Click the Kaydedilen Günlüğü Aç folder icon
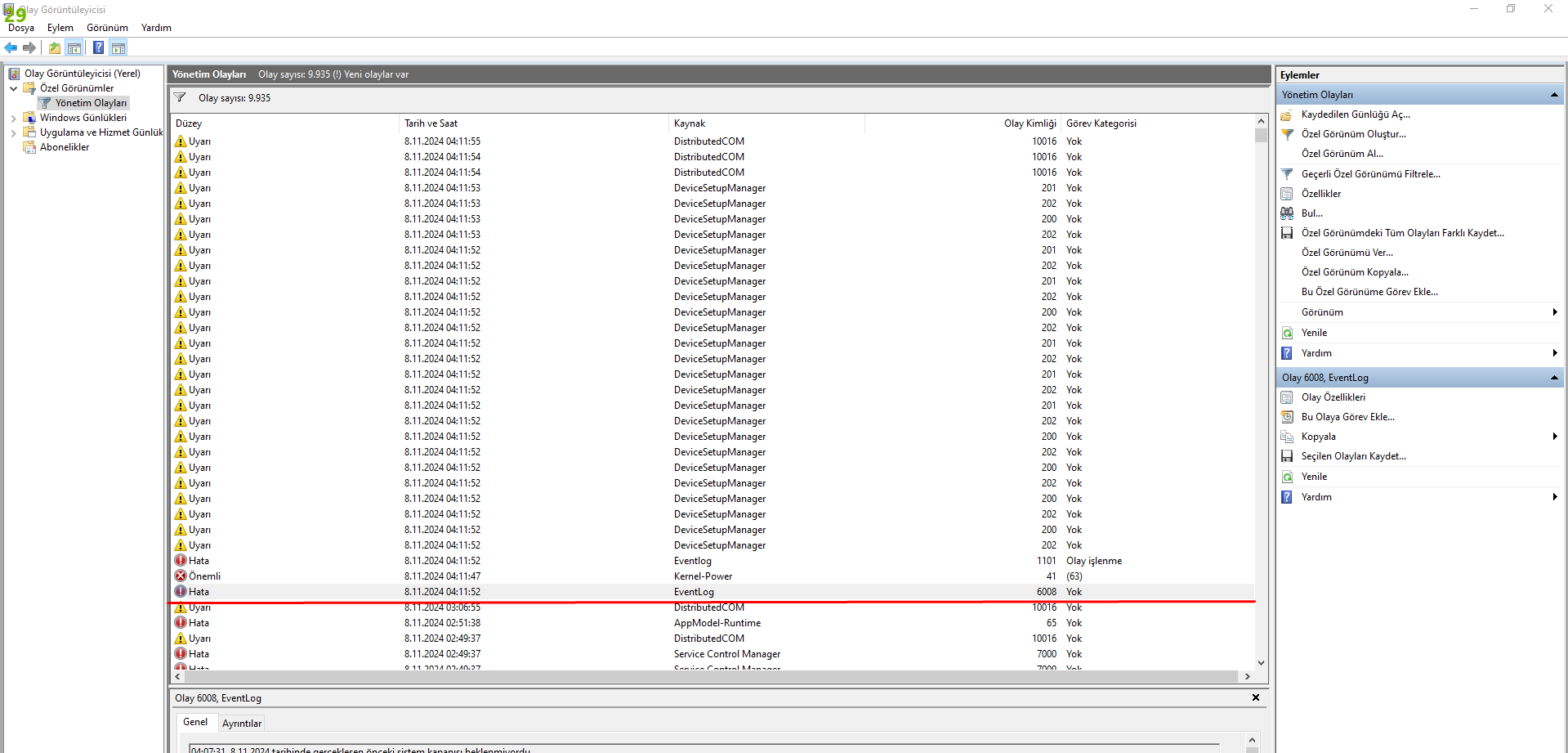This screenshot has width=1568, height=753. click(1287, 115)
